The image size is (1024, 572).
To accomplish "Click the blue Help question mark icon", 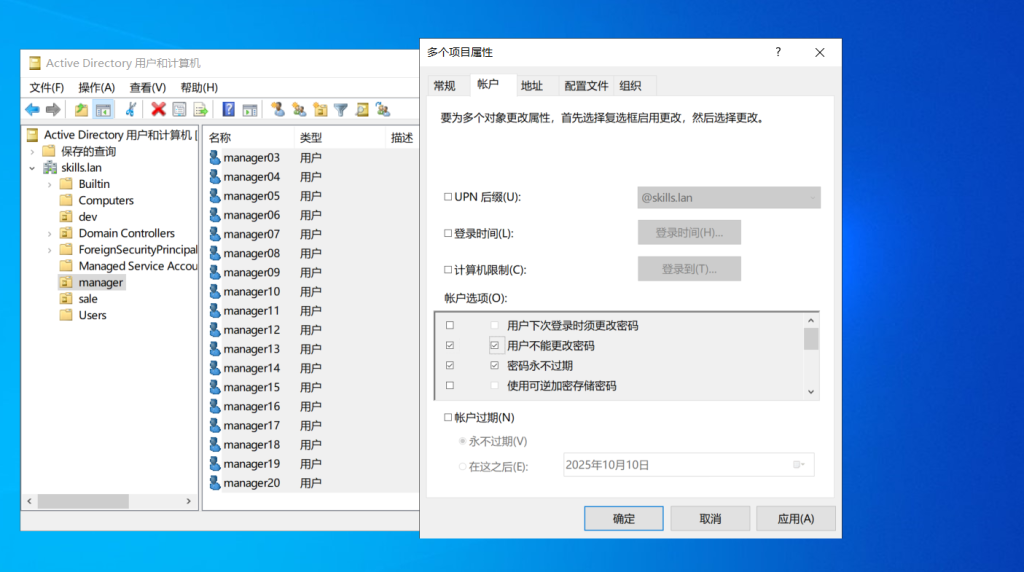I will tap(228, 110).
